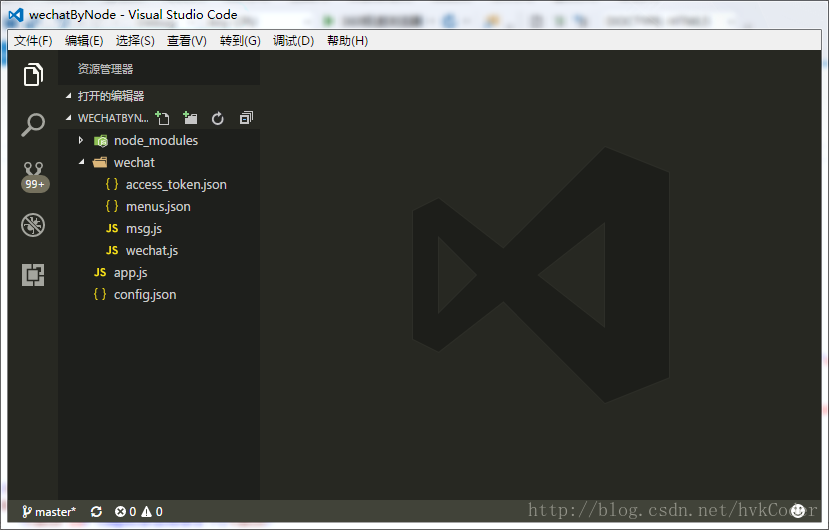Collapse the 打开的编辑器 section

tap(68, 96)
